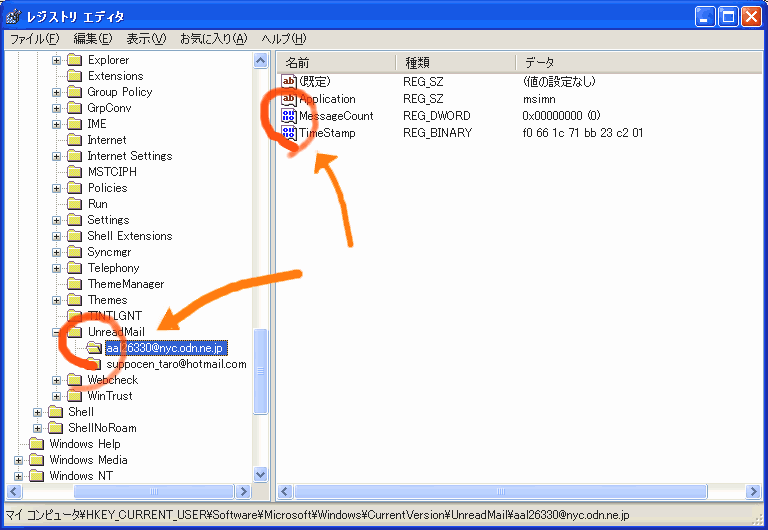Click the Internet folder icon
The width and height of the screenshot is (768, 530).
(x=74, y=140)
